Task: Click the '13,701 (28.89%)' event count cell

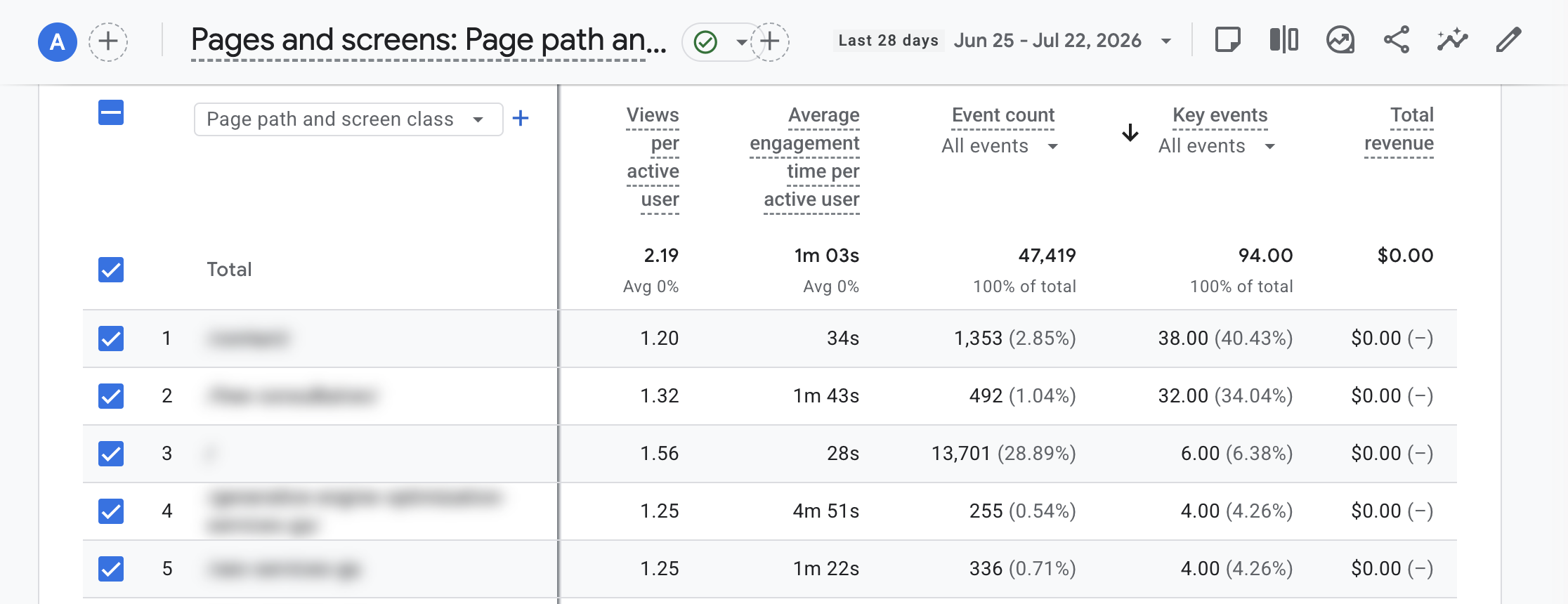Action: point(1003,454)
